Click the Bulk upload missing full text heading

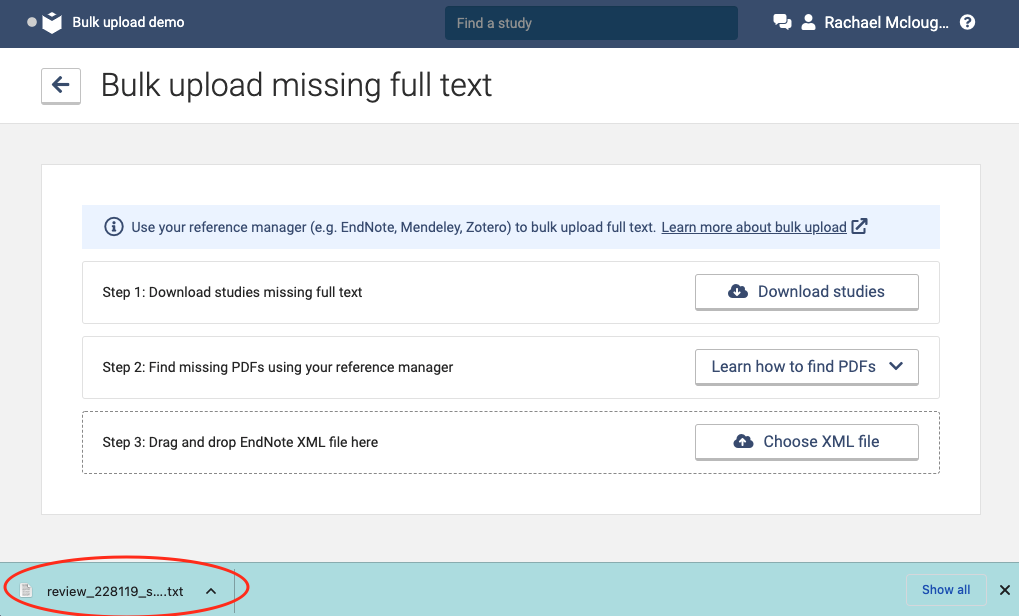(x=296, y=85)
